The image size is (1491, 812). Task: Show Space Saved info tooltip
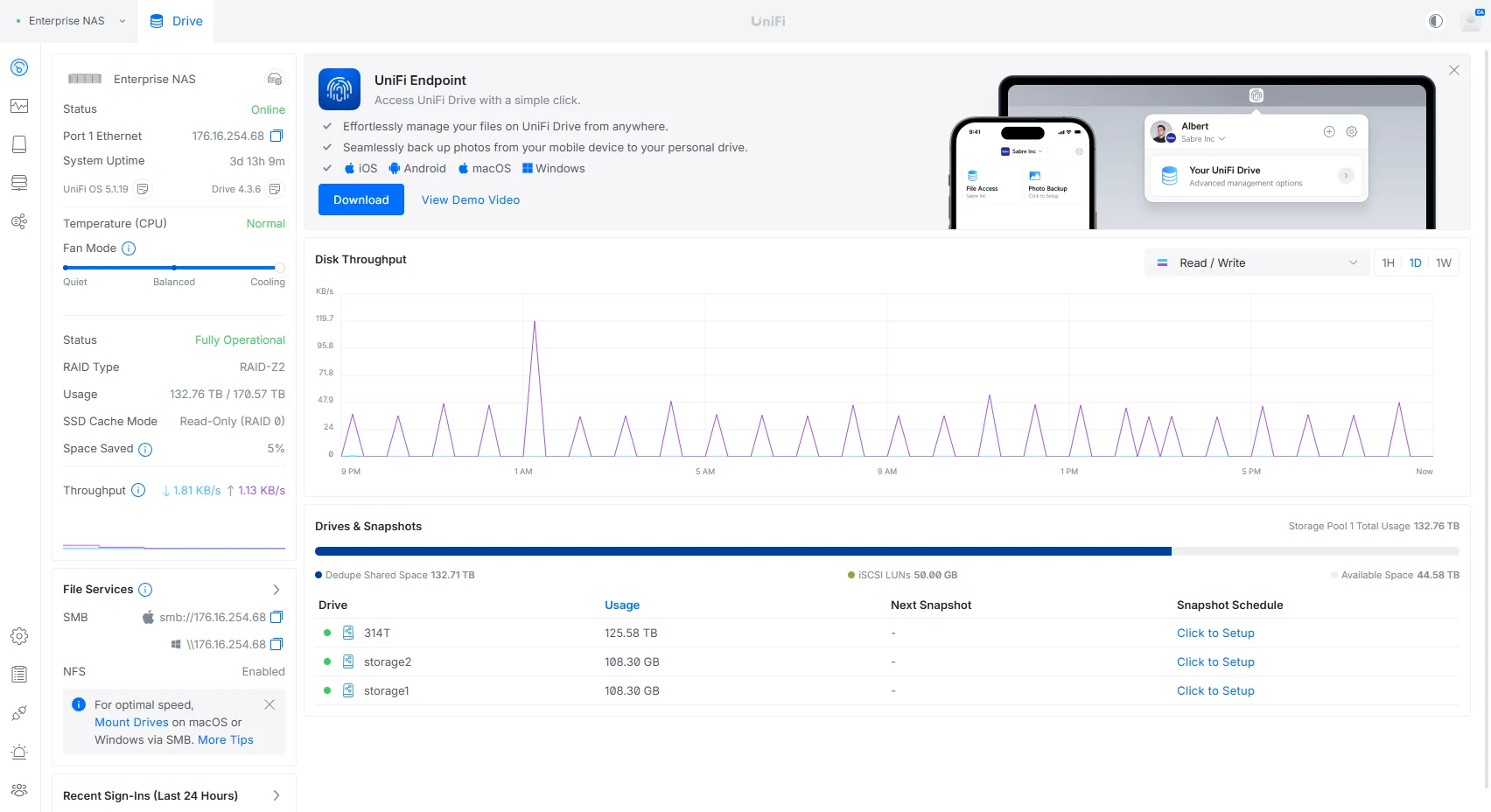pos(145,450)
